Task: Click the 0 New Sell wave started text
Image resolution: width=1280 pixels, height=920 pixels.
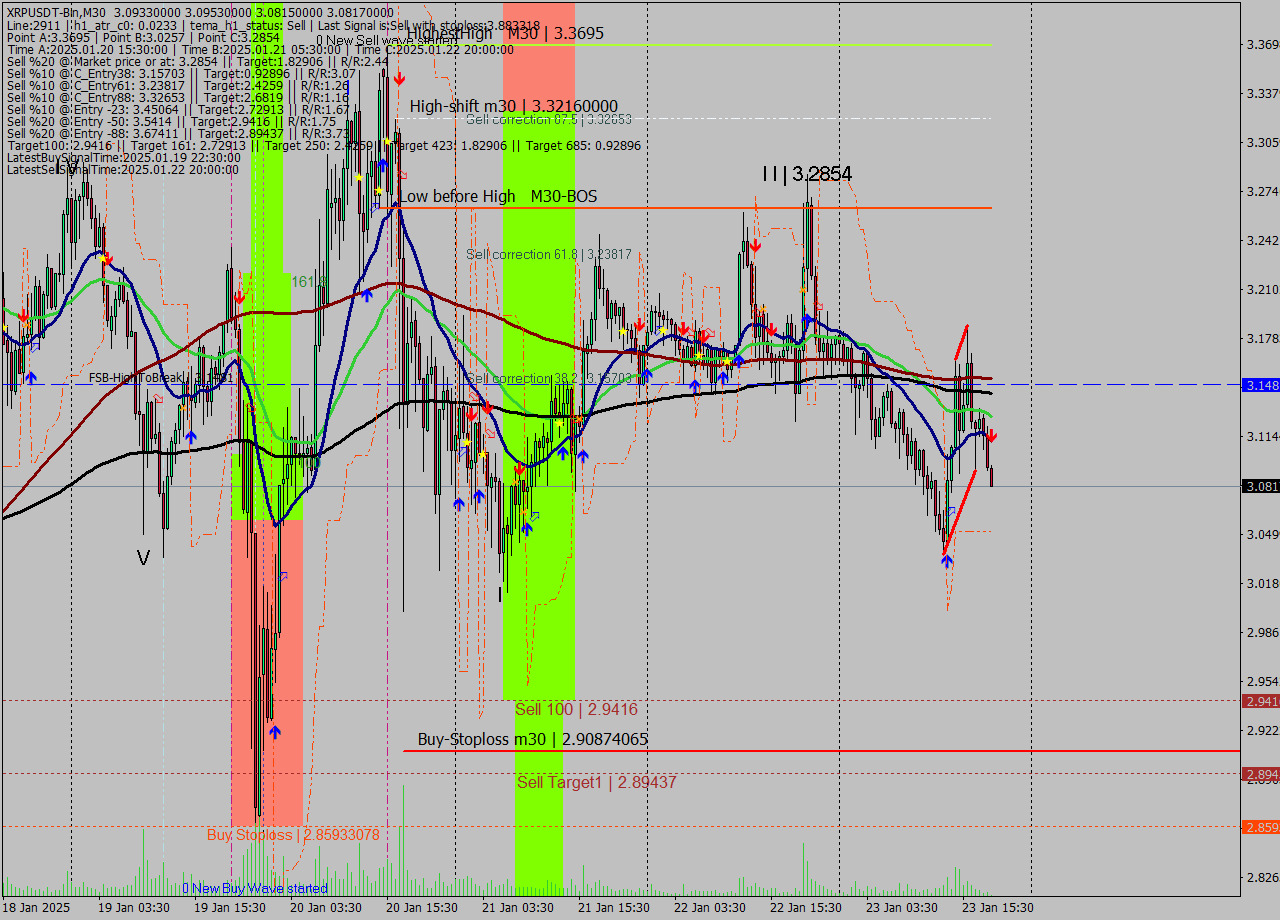Action: click(x=386, y=41)
